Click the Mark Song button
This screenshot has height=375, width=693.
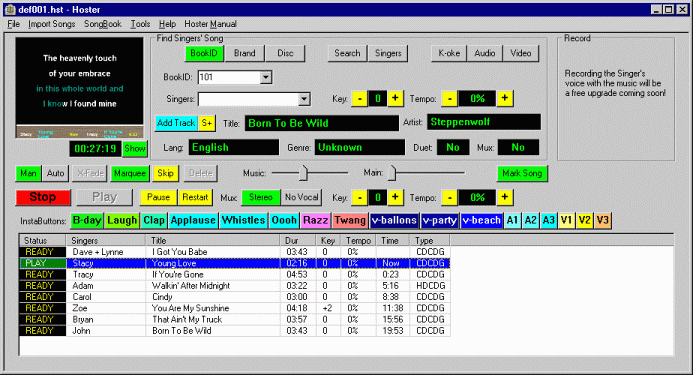(x=522, y=173)
